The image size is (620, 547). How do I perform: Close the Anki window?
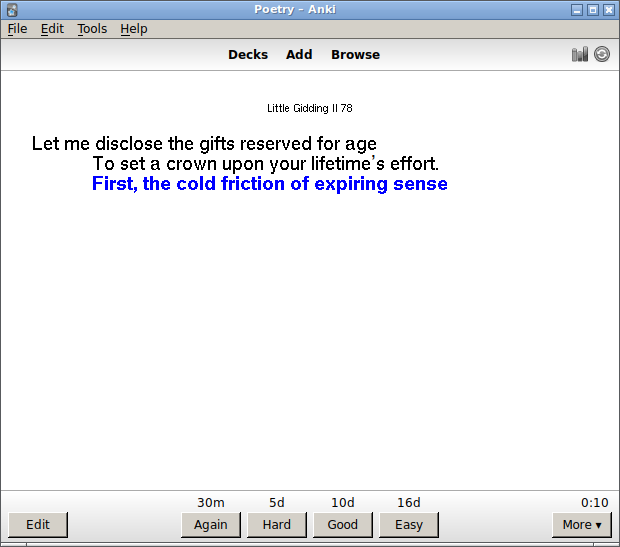pyautogui.click(x=609, y=10)
